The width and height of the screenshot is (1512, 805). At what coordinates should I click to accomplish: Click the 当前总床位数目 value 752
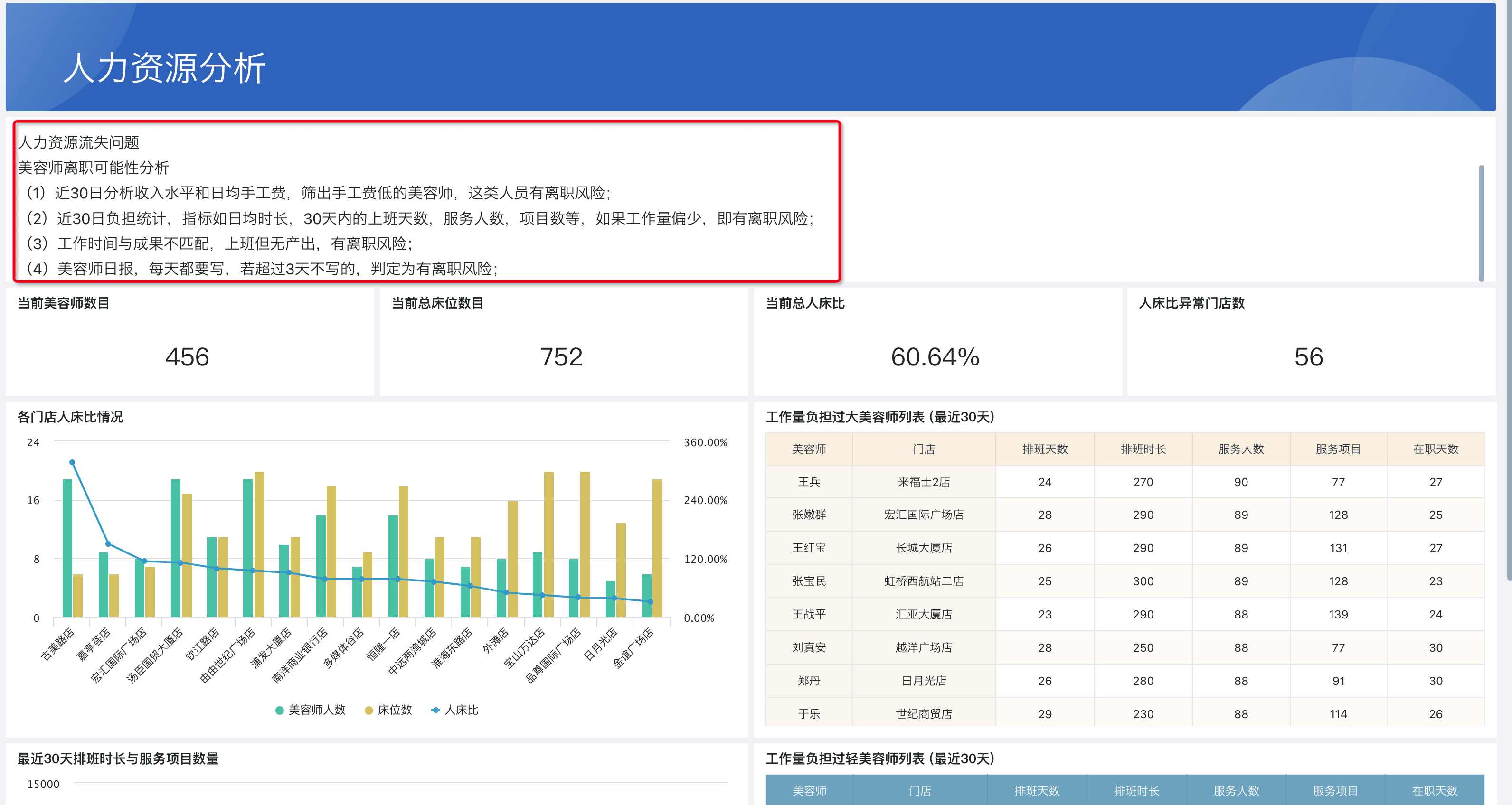(561, 357)
